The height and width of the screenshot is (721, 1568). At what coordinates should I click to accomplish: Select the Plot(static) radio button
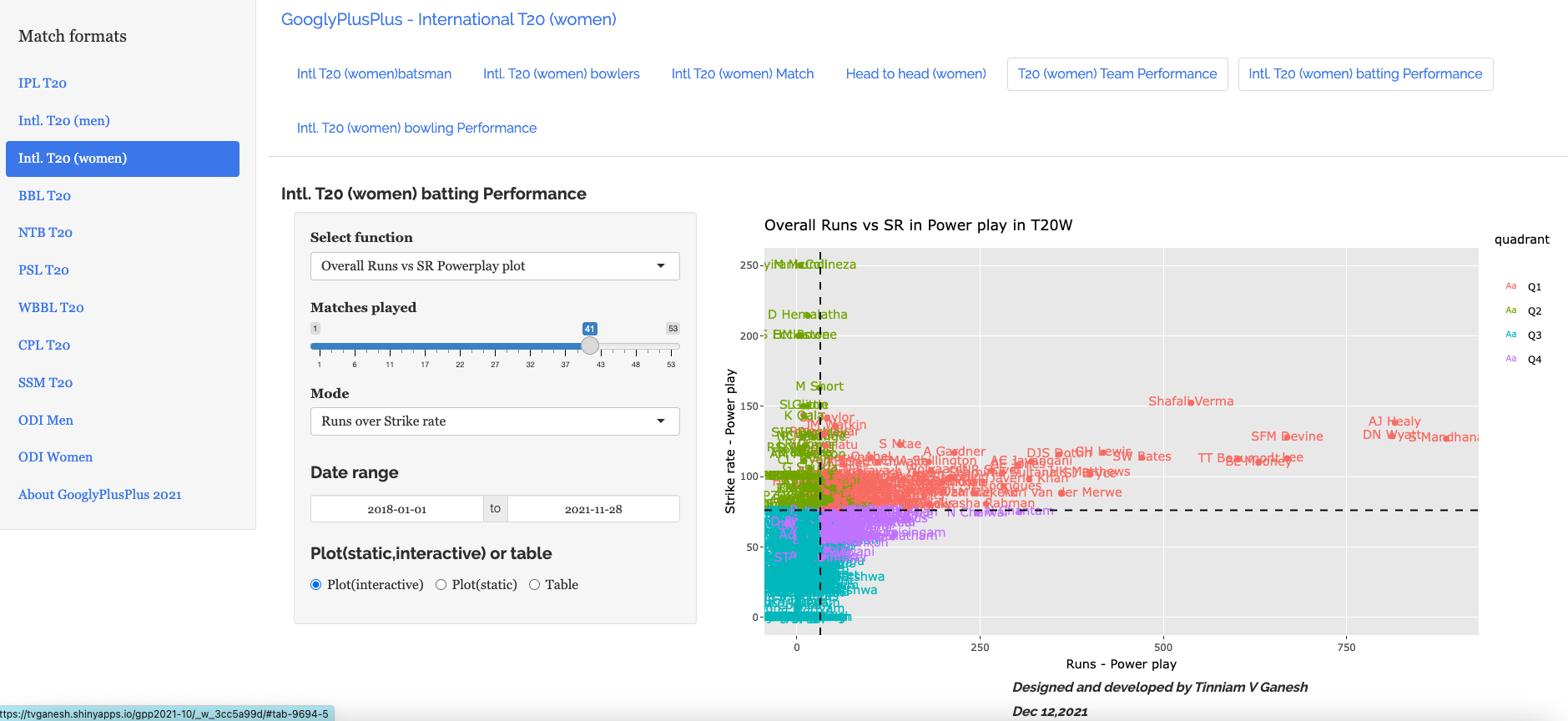[x=441, y=585]
